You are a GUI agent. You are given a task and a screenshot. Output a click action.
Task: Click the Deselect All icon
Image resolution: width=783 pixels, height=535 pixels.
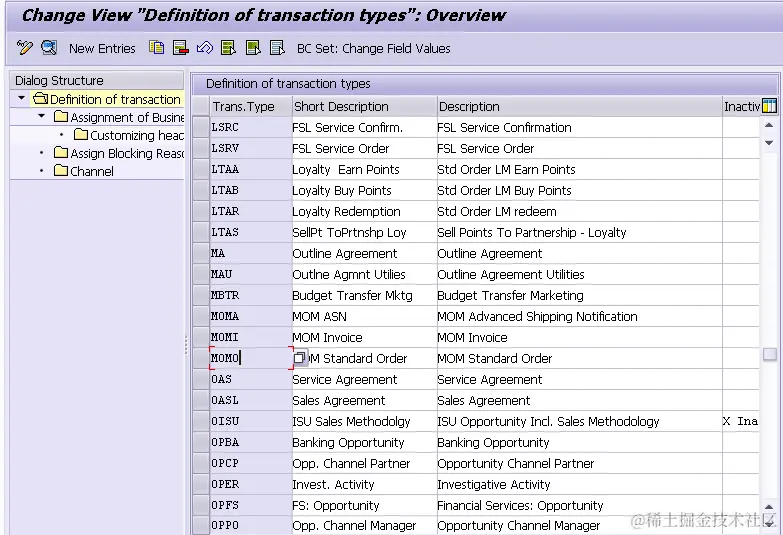[x=277, y=48]
